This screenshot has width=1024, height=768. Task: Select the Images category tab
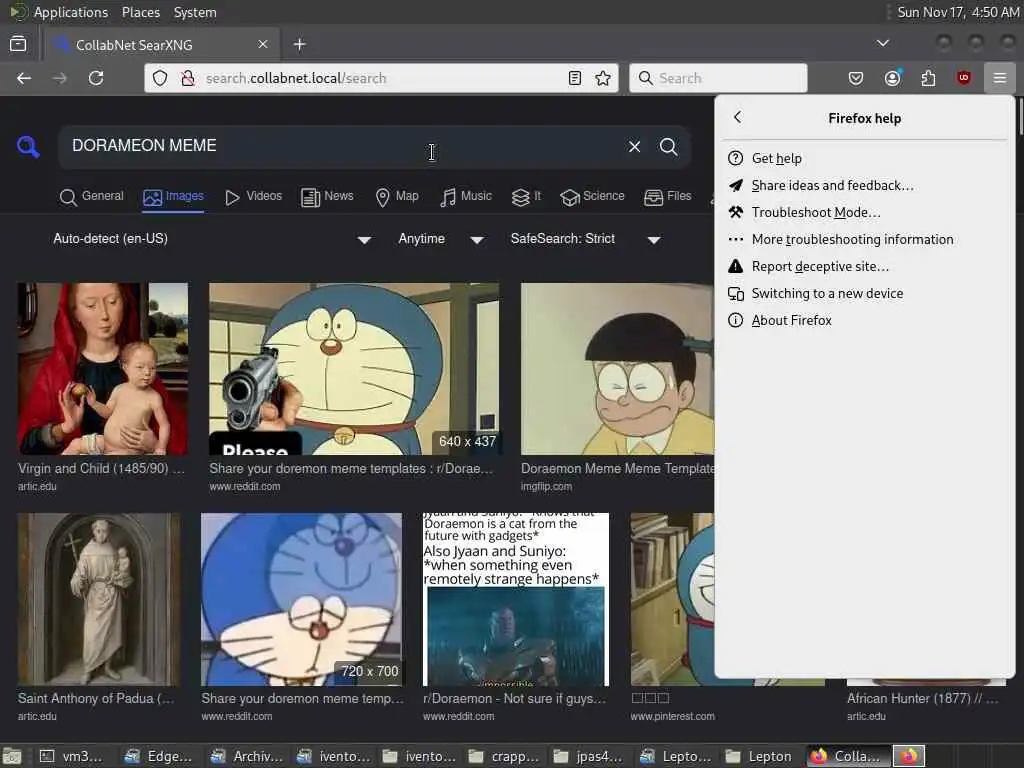[x=173, y=197]
